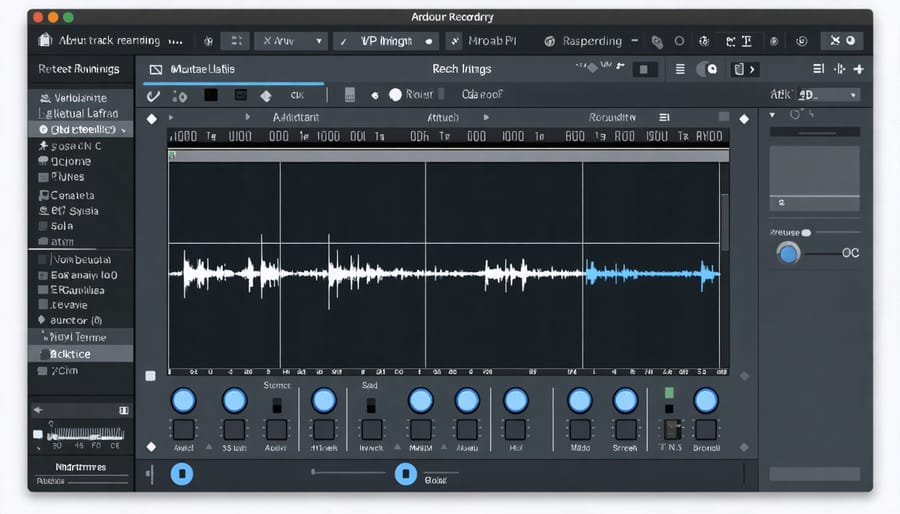The image size is (900, 514).
Task: Click the small grid icon right of the sidebar back arrow
Action: pyautogui.click(x=123, y=410)
